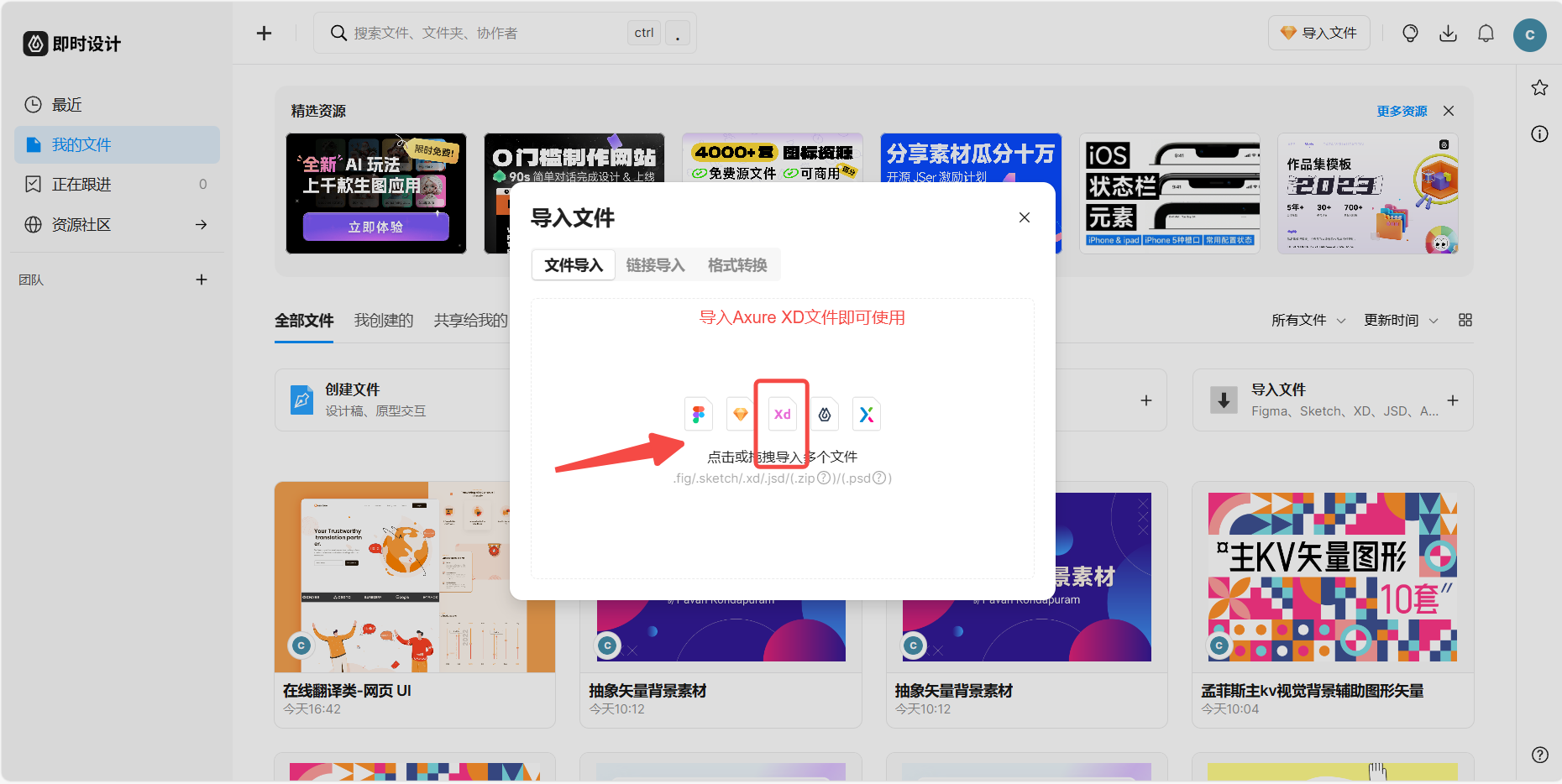Click the 今天10:04 timestamp text

coord(1230,709)
